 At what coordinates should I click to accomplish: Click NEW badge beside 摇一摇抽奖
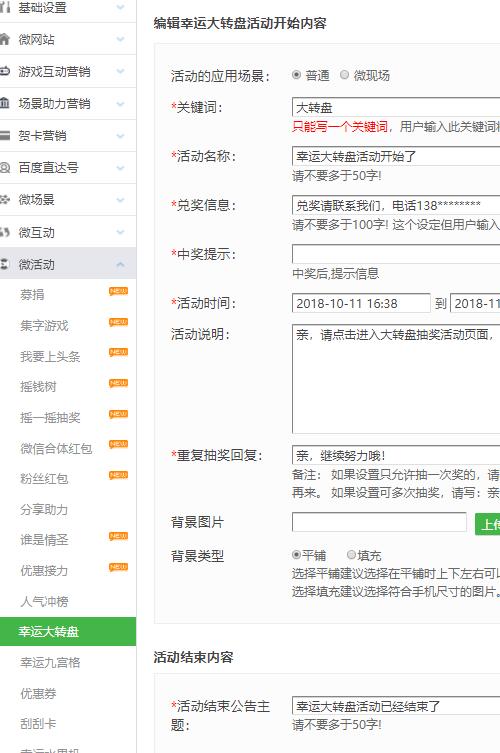click(118, 413)
